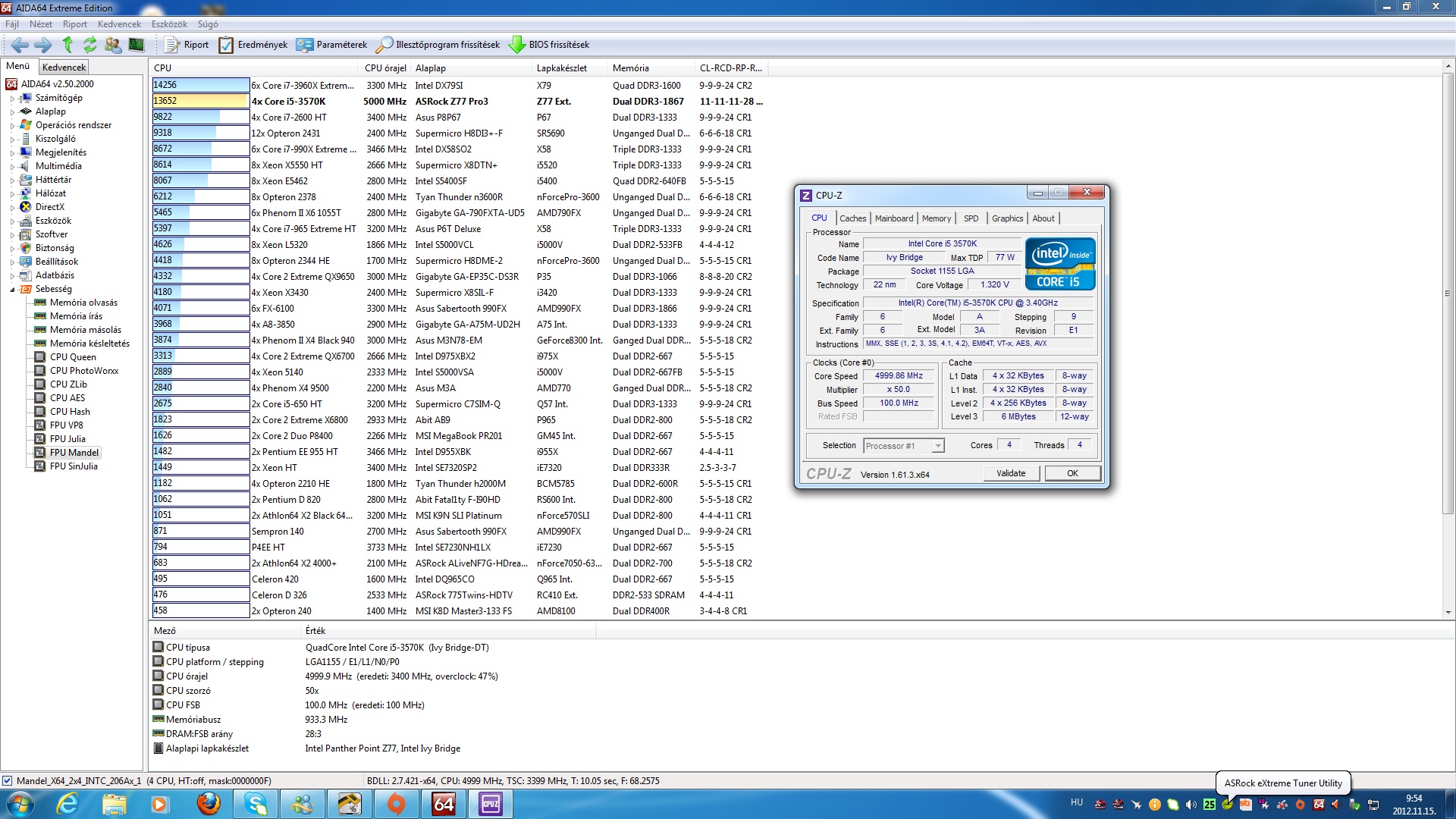
Task: Open media player from the taskbar
Action: point(161,804)
